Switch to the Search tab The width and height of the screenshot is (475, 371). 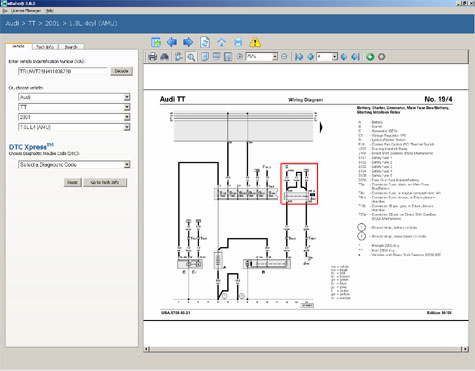point(71,47)
